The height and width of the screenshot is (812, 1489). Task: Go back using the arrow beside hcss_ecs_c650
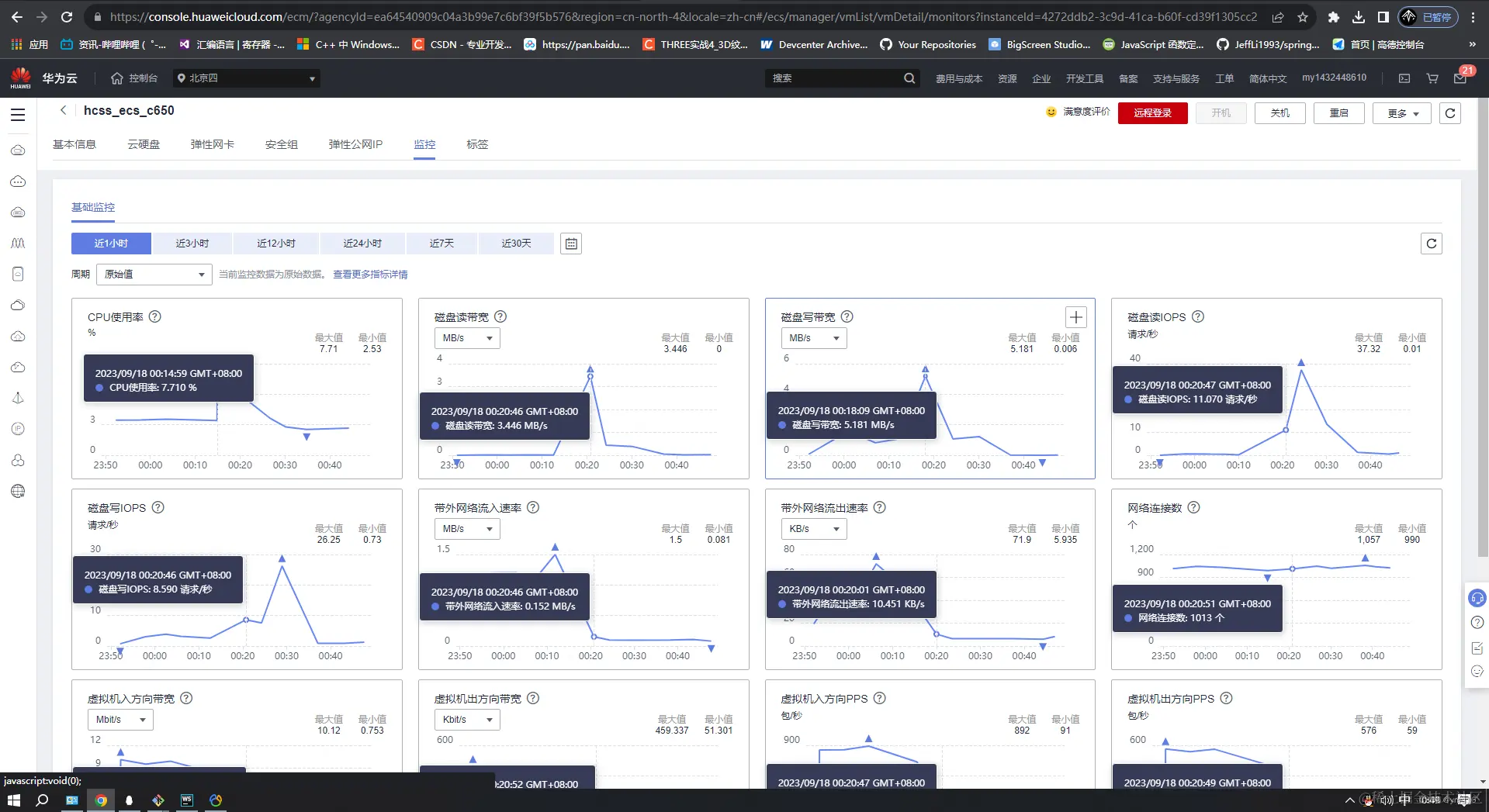(x=64, y=110)
